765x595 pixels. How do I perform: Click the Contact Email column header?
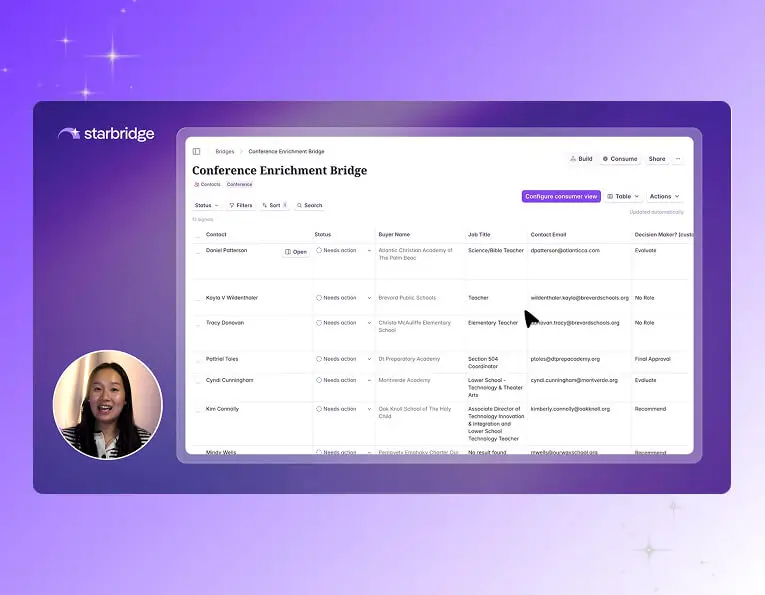click(x=548, y=235)
